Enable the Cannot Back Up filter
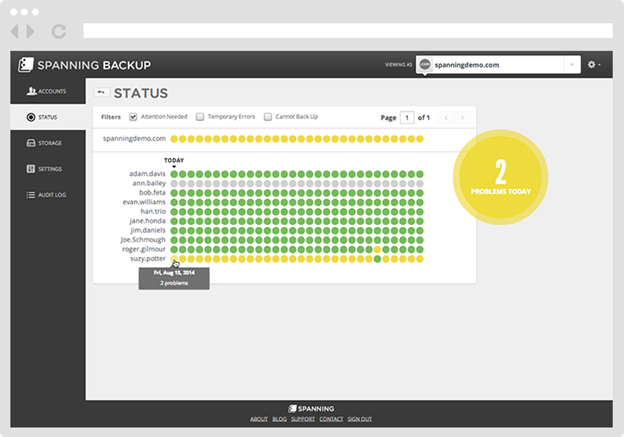This screenshot has width=624, height=437. click(268, 117)
